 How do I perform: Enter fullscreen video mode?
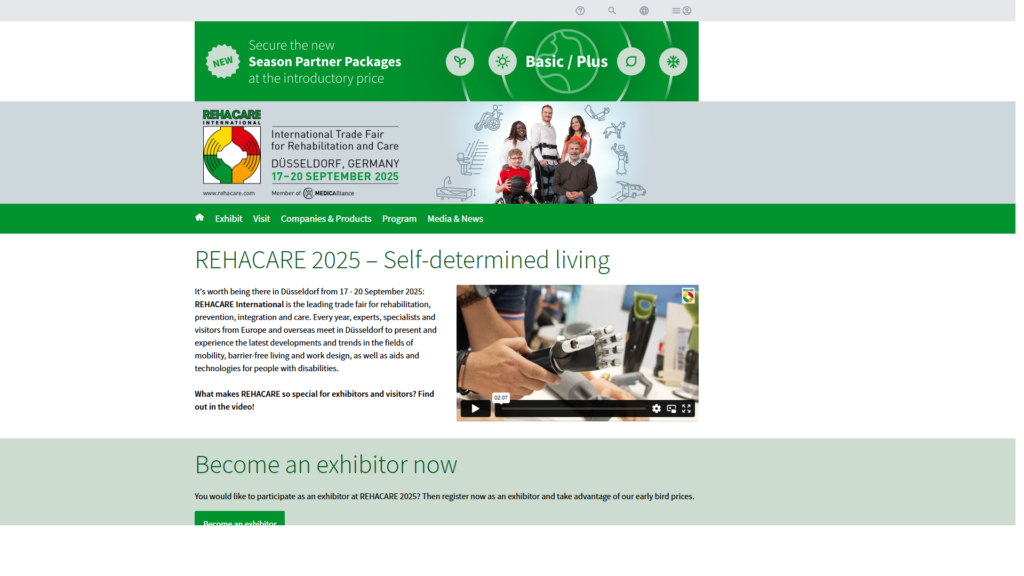[686, 409]
